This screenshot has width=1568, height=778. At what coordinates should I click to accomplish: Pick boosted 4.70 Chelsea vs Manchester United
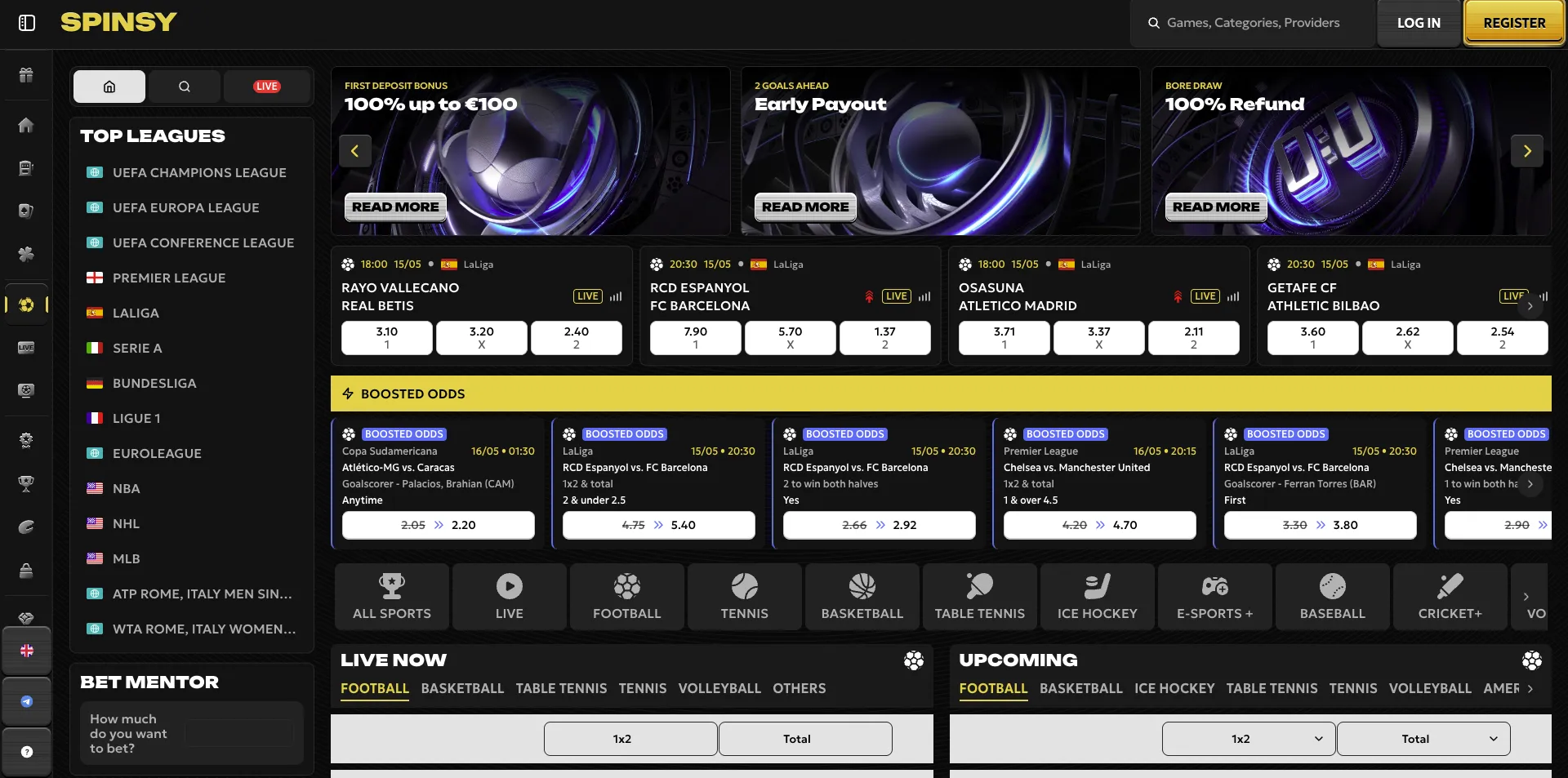(x=1099, y=525)
